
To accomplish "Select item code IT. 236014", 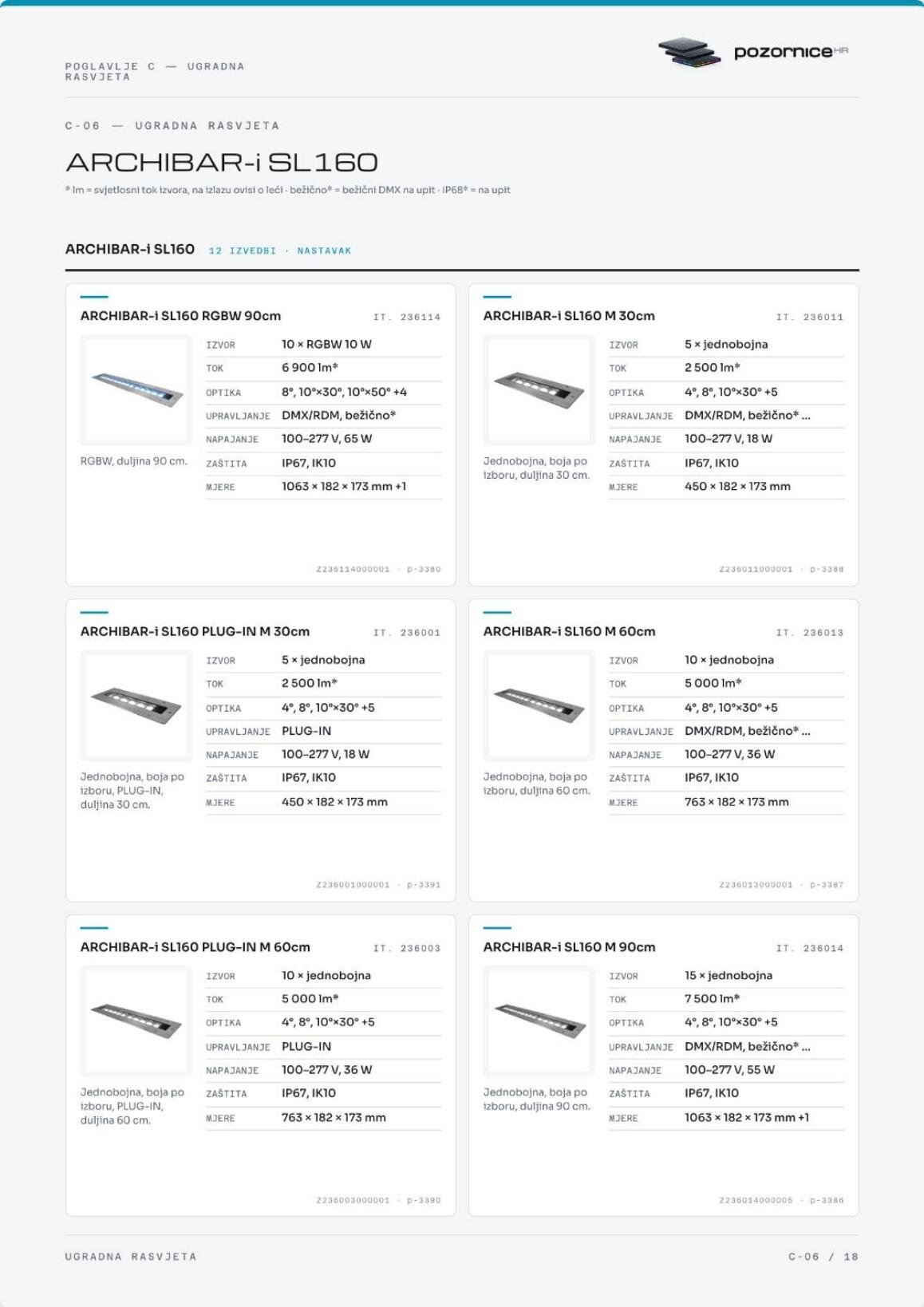I will coord(810,948).
